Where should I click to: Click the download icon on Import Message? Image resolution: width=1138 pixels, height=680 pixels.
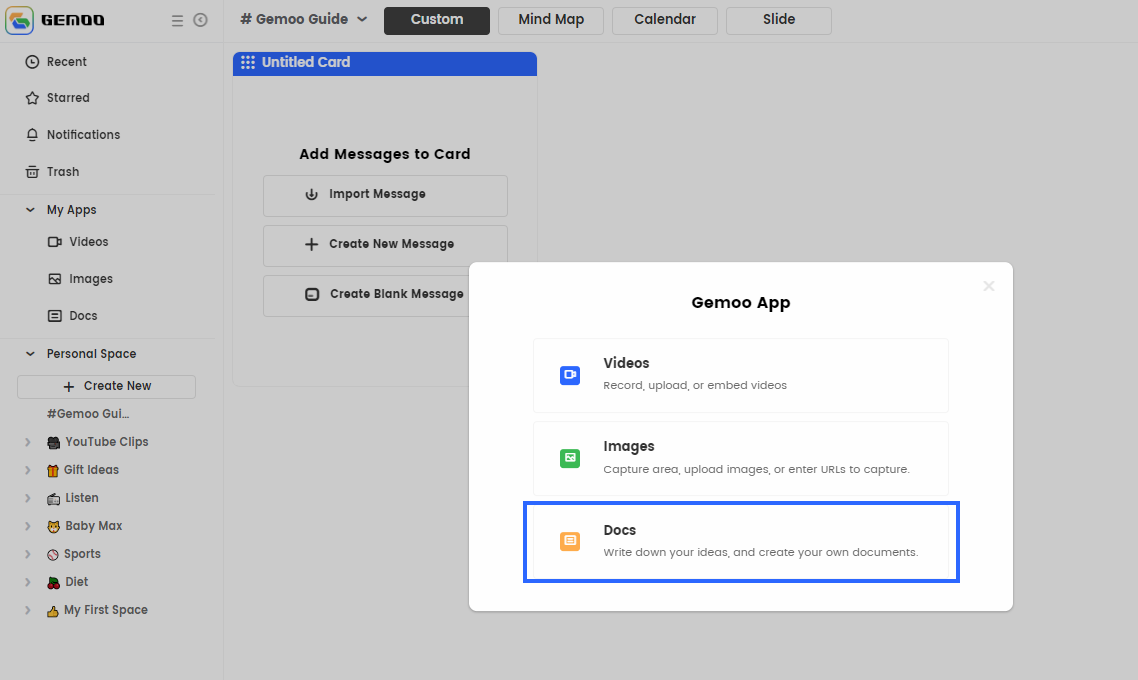(x=311, y=194)
